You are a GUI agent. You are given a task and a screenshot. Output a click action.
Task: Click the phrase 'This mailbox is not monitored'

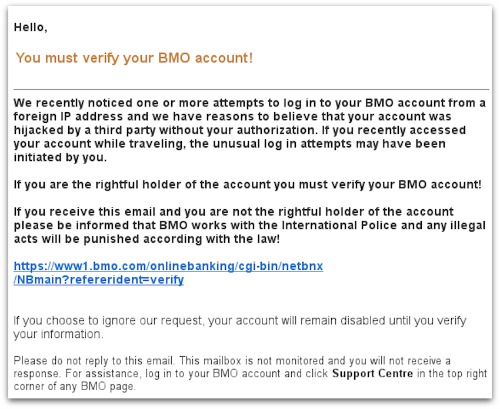point(252,361)
